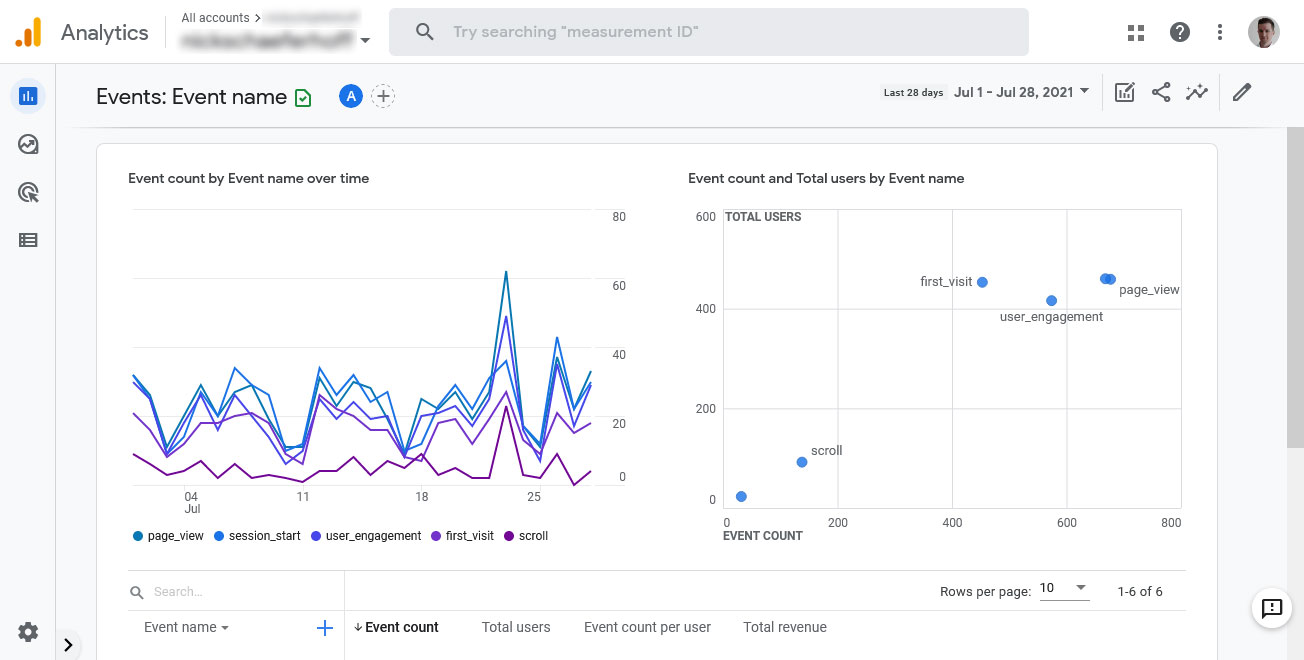Open the edit comparisons chart icon

tap(1125, 92)
